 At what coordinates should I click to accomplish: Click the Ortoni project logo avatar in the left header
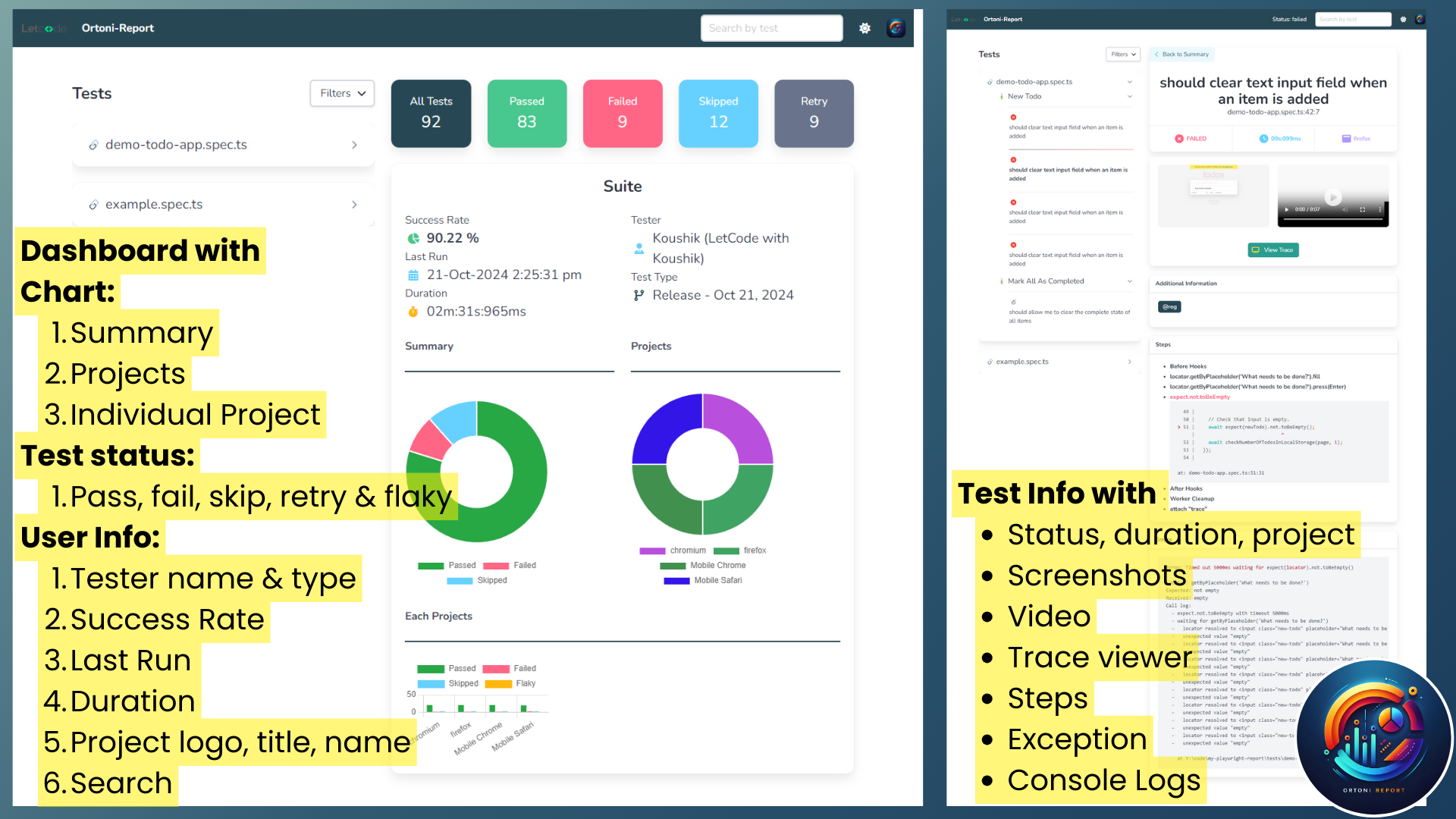[896, 28]
